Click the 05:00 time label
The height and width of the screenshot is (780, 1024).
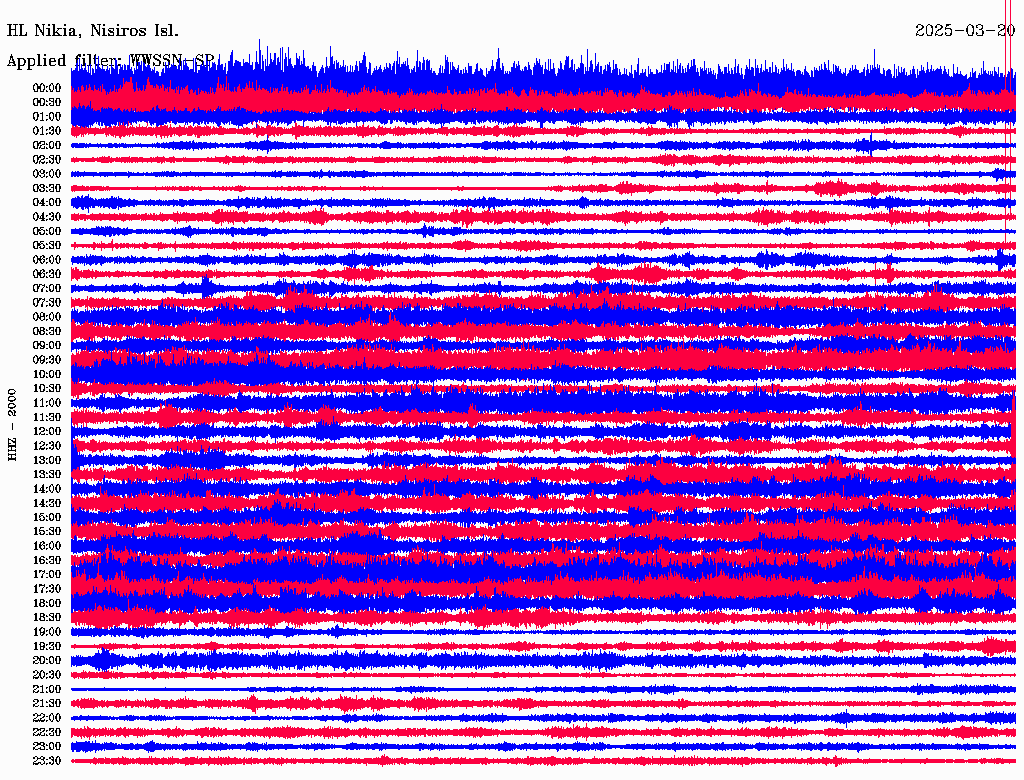(x=47, y=231)
